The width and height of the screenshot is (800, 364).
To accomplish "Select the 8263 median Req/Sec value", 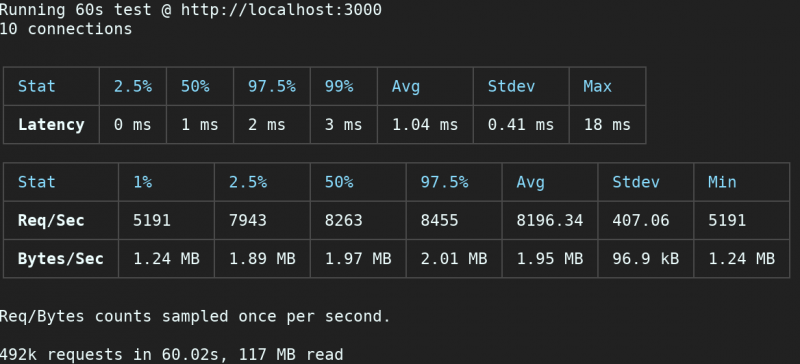I will point(344,220).
